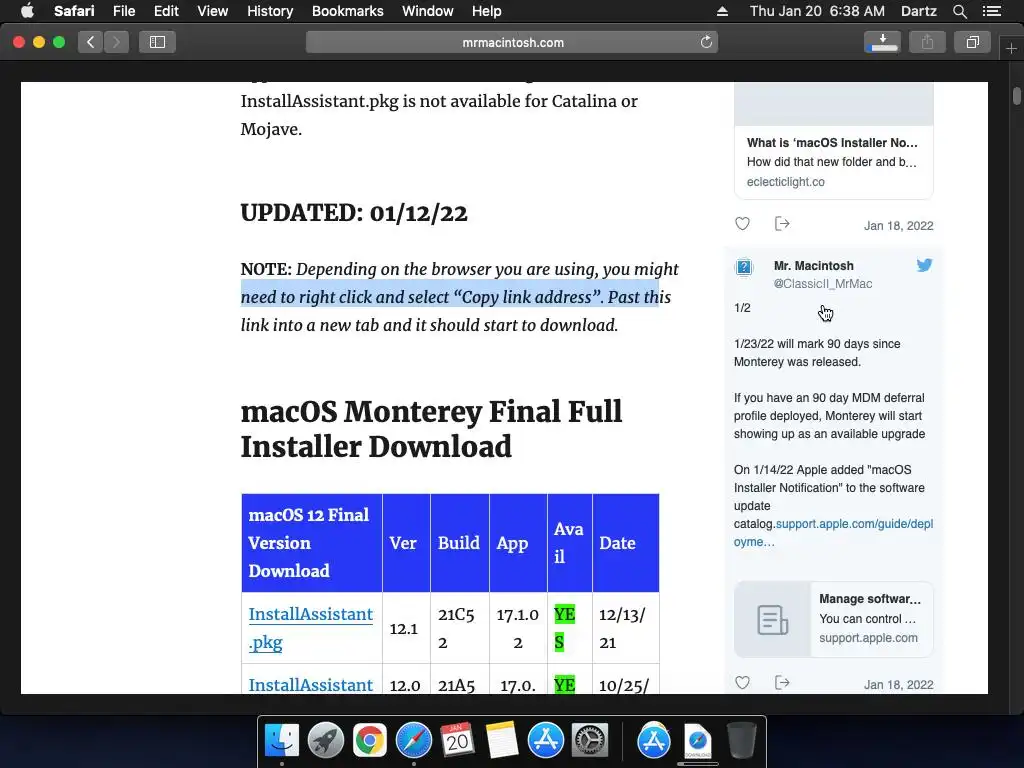Add a new tab with plus button
The image size is (1024, 768).
[1011, 48]
